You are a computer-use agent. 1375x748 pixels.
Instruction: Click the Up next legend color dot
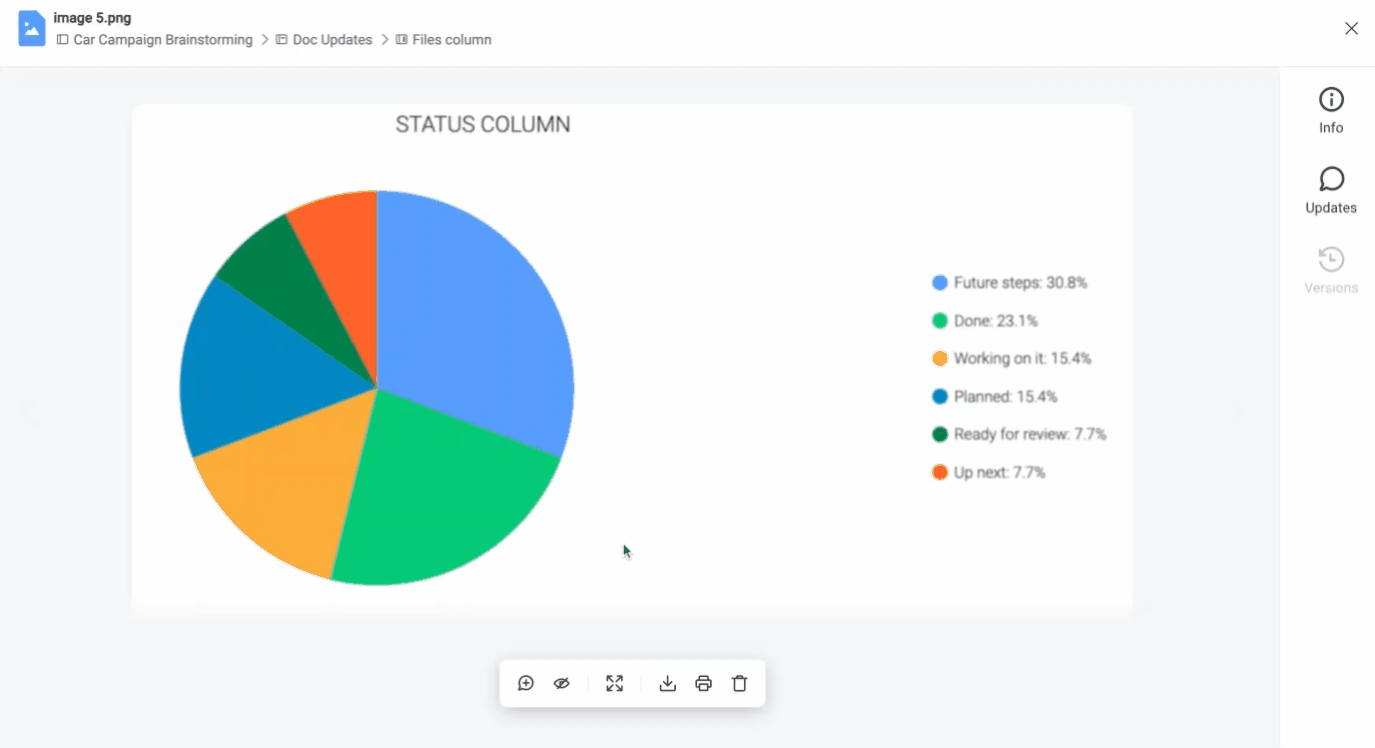940,473
